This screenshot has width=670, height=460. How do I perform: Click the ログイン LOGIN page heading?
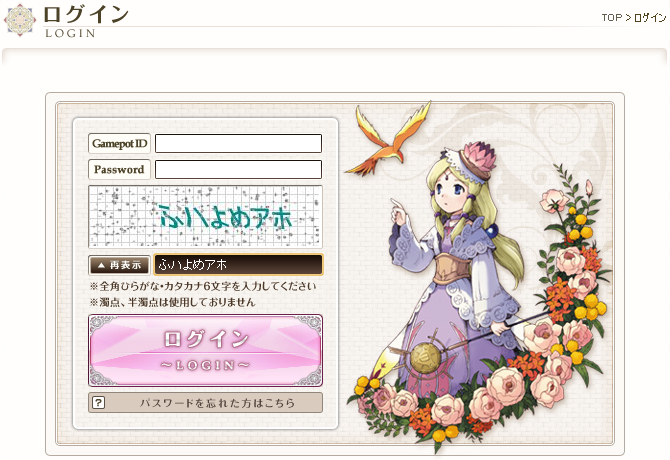(x=86, y=21)
